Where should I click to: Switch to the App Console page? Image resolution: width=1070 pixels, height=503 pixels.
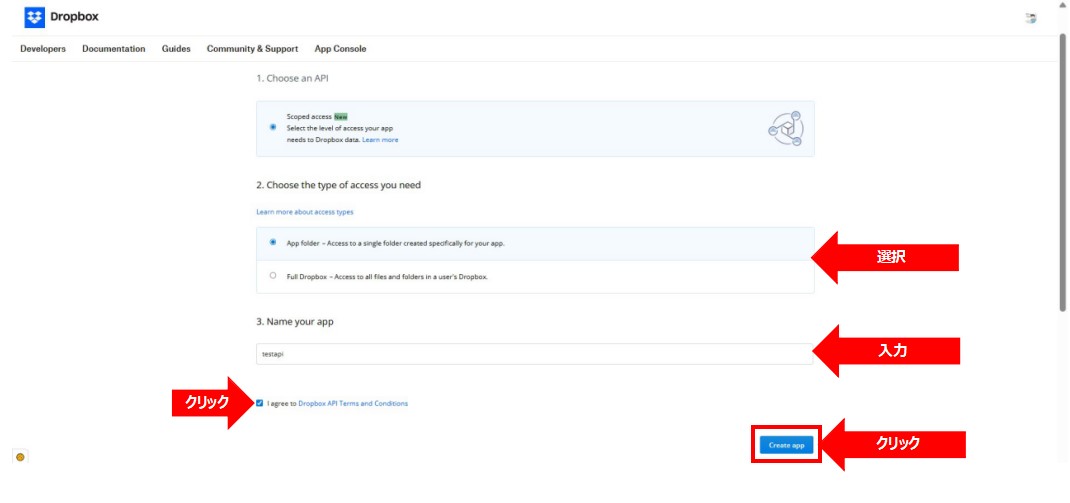click(340, 49)
